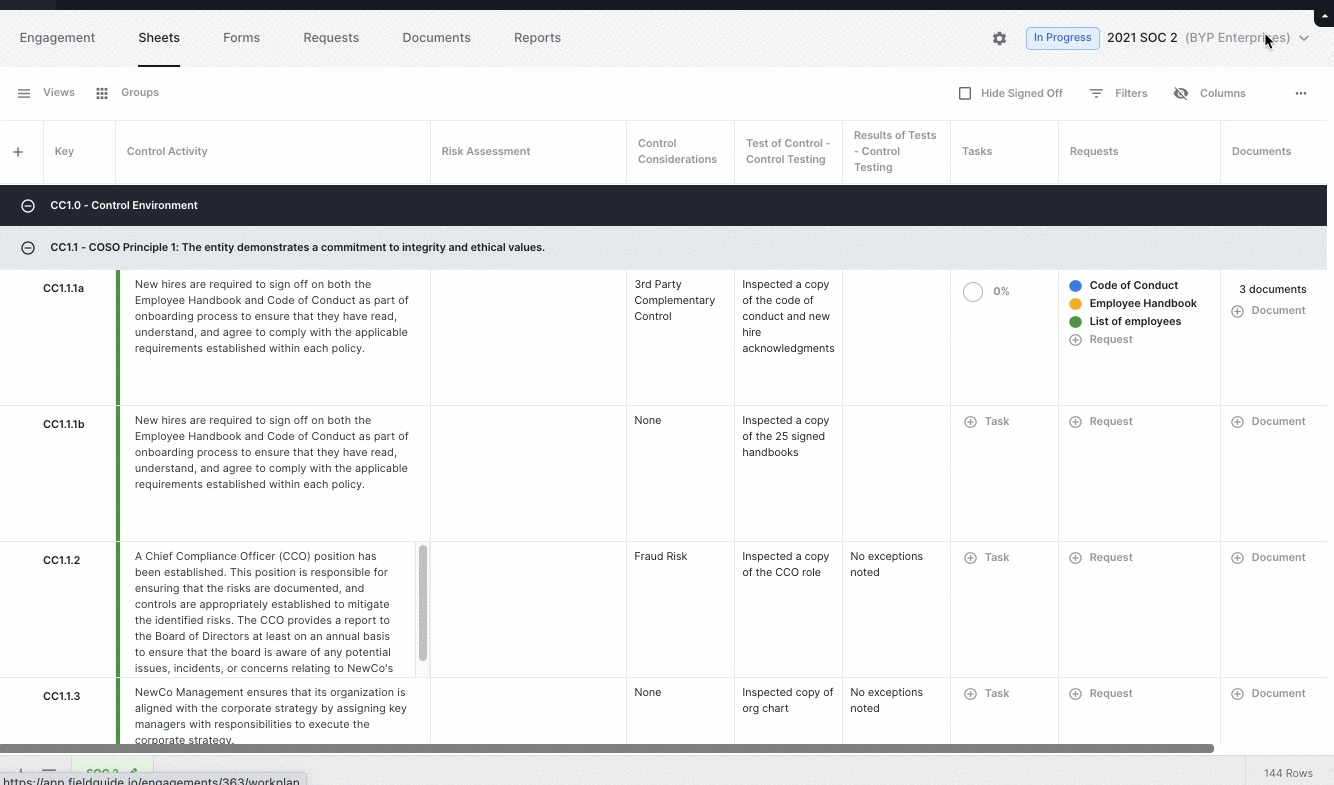Click the 0% progress circle on CC1.1.1a
The width and height of the screenshot is (1334, 785).
tap(972, 291)
